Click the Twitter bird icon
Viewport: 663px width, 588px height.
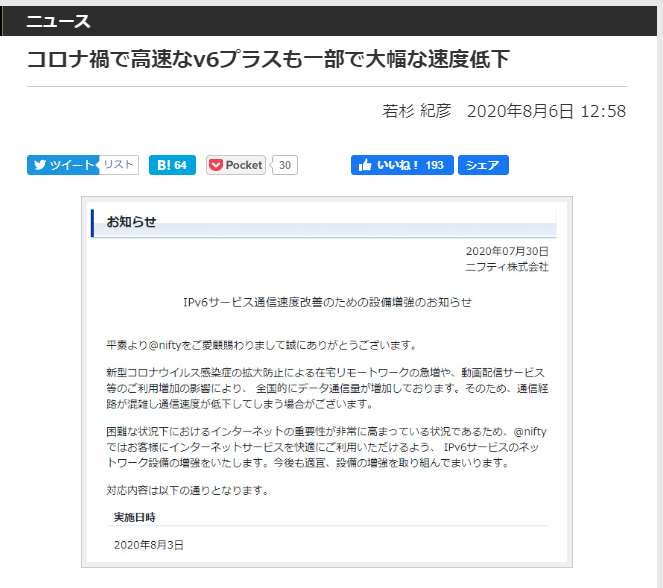tap(40, 165)
